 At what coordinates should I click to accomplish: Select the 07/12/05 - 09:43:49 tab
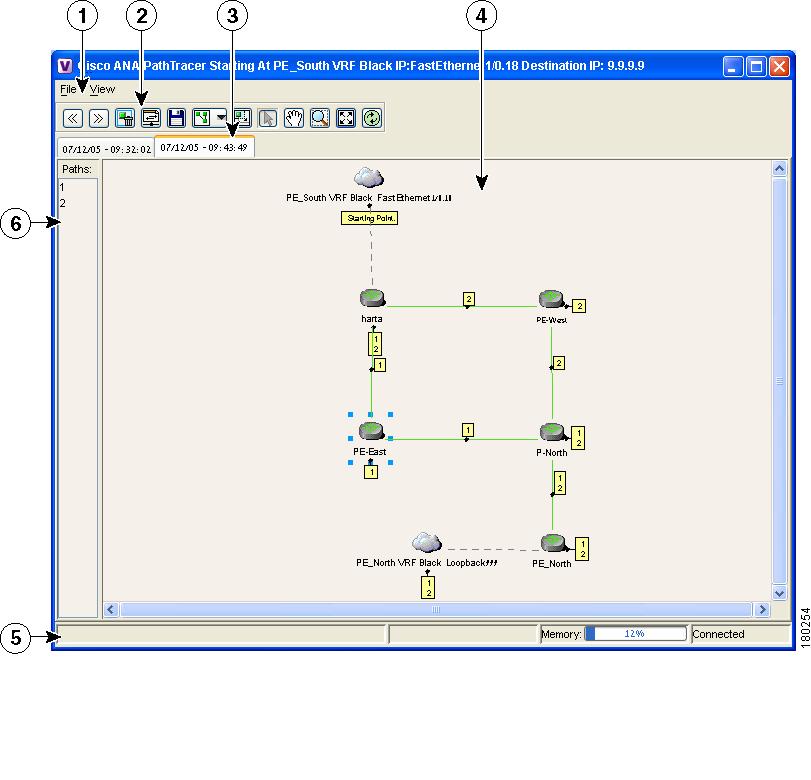(x=204, y=147)
